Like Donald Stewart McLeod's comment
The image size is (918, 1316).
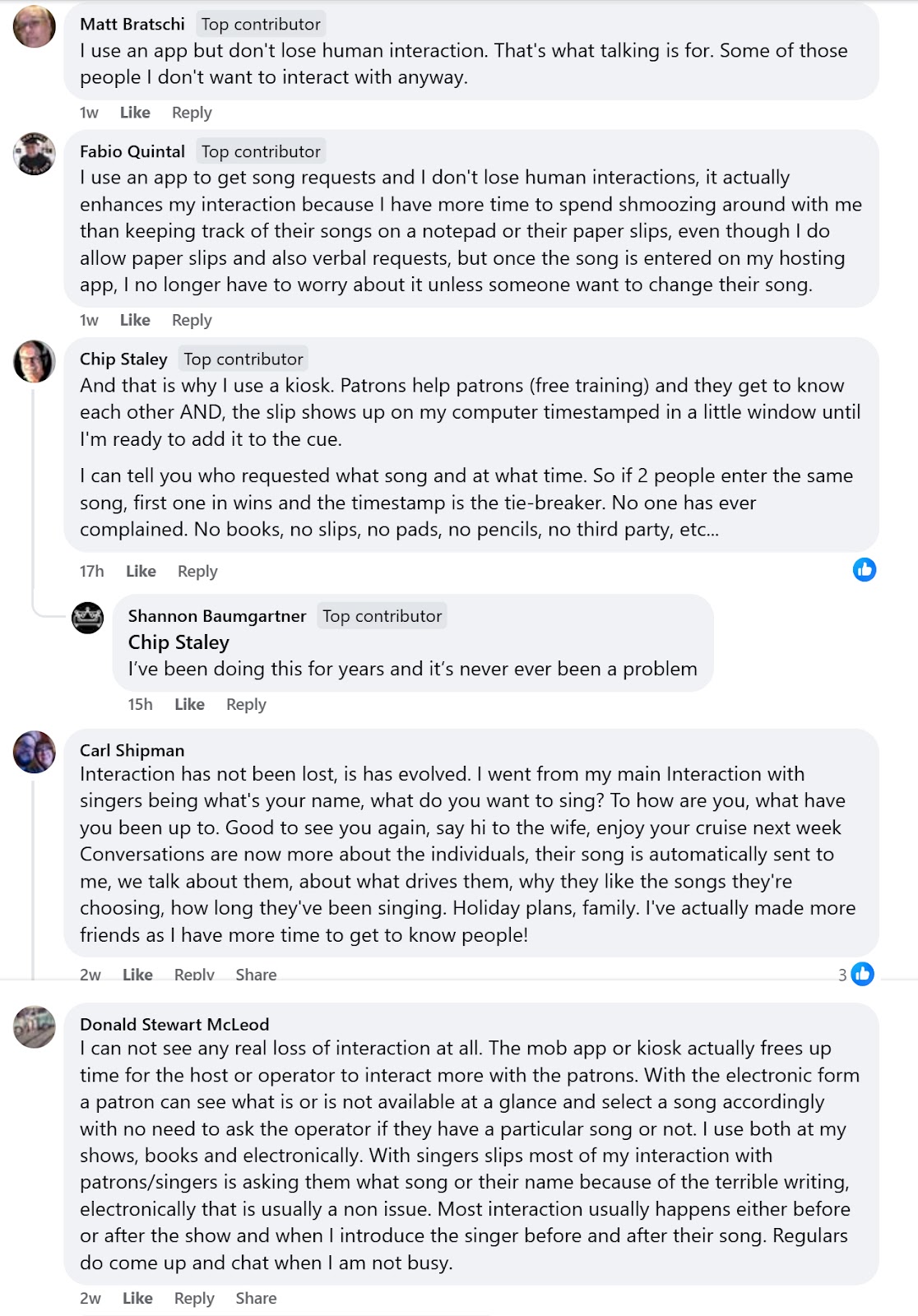pyautogui.click(x=137, y=1298)
